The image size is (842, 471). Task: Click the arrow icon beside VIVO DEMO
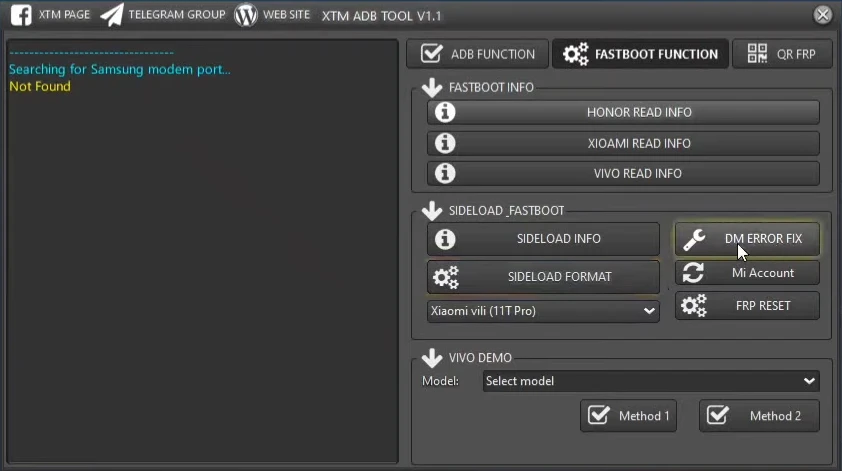pos(432,358)
